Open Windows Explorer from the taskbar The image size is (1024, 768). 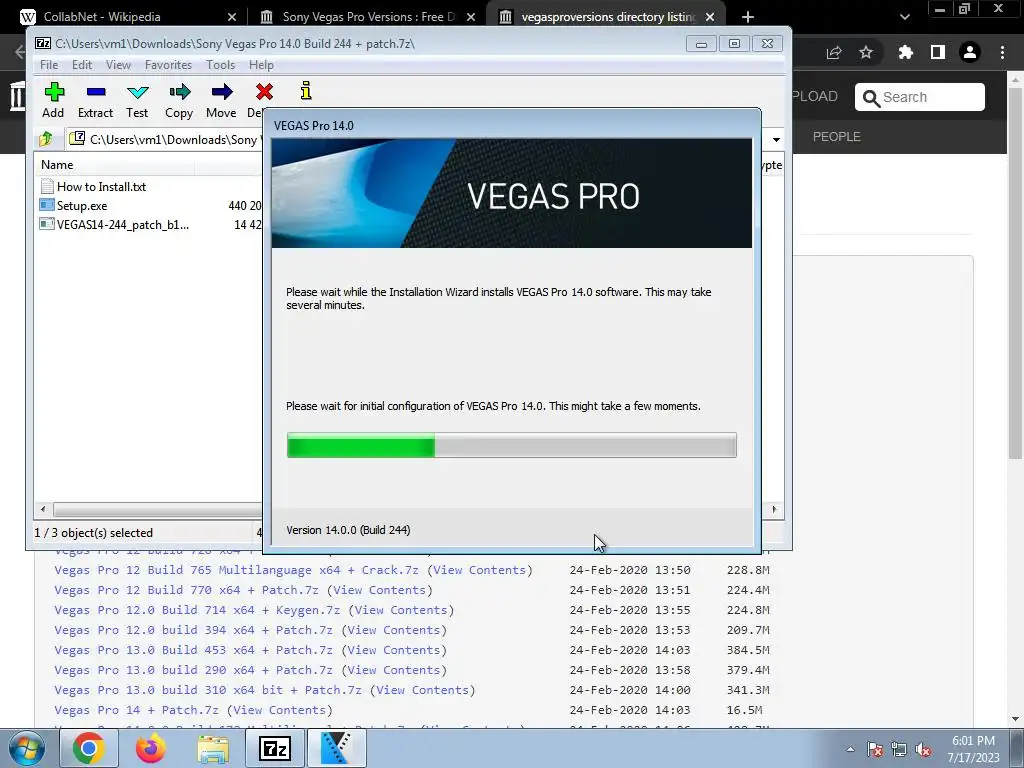[x=213, y=748]
